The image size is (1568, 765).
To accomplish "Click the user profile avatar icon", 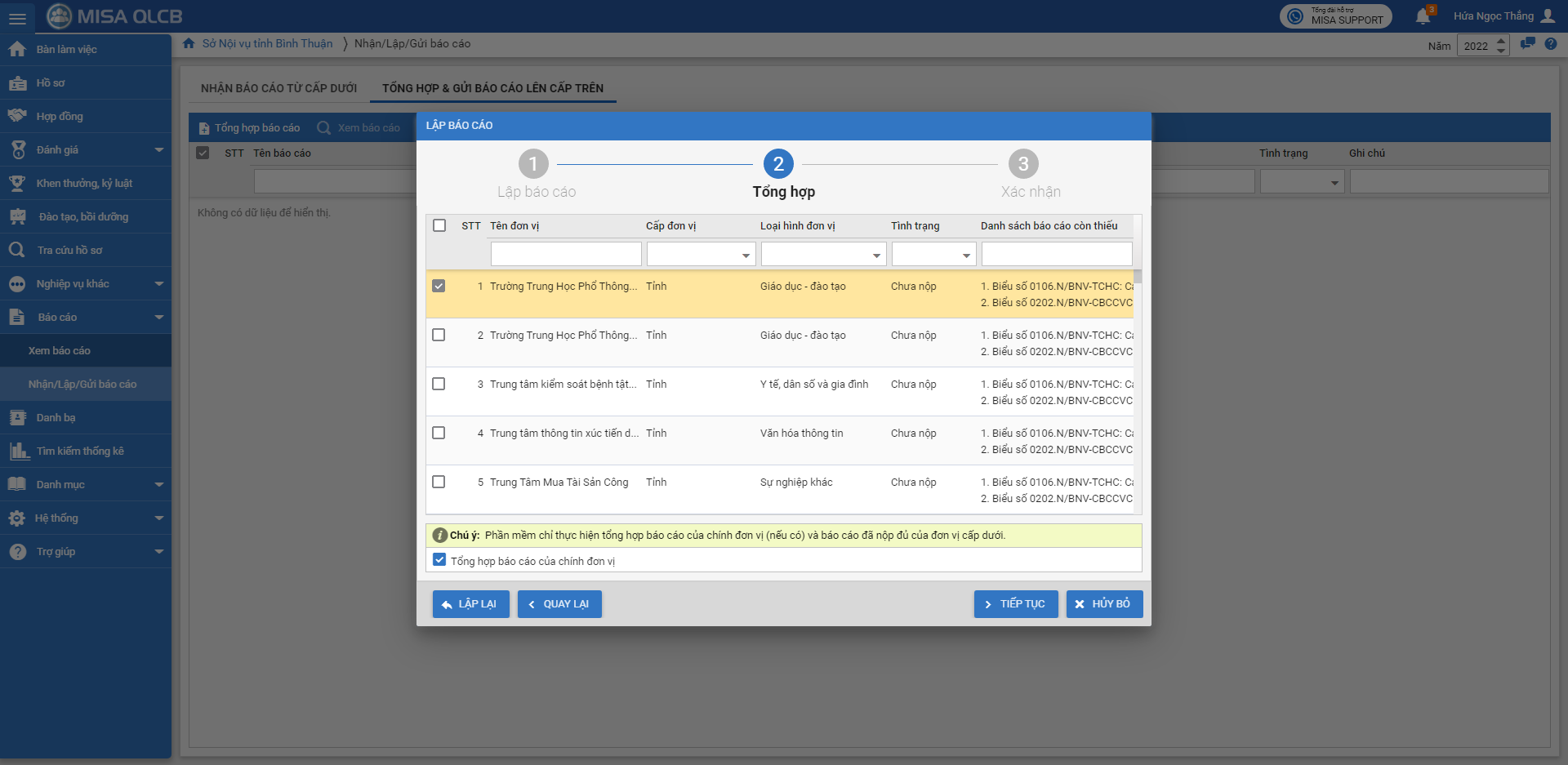I will click(x=1548, y=16).
